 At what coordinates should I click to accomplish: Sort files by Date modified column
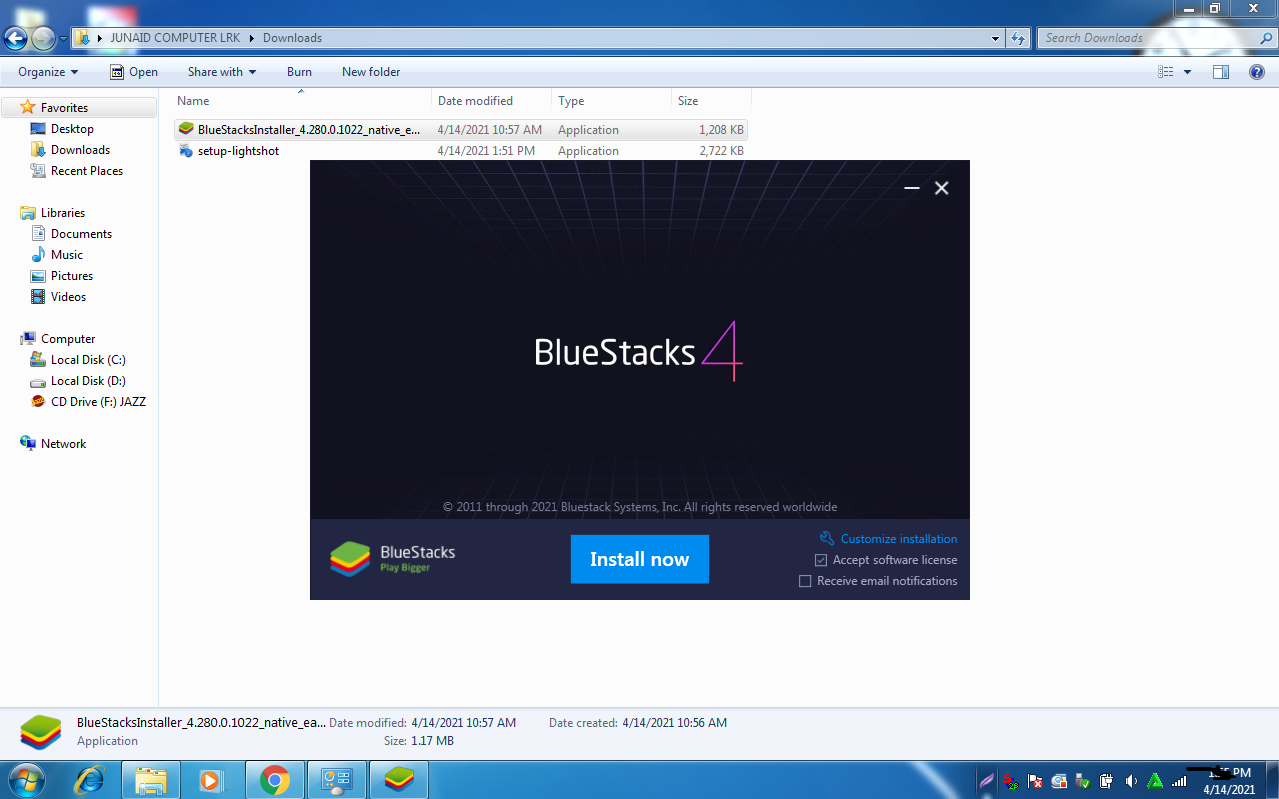pyautogui.click(x=492, y=101)
